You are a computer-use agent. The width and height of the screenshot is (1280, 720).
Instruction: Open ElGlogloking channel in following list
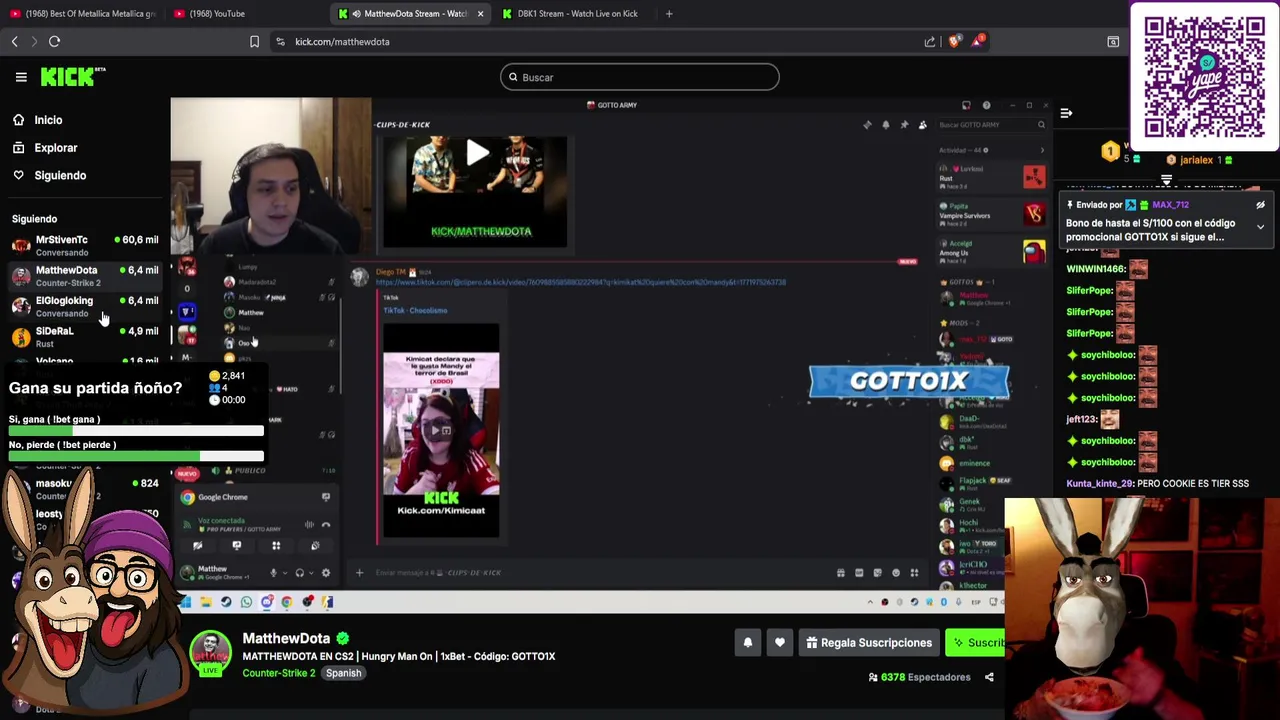coord(85,306)
